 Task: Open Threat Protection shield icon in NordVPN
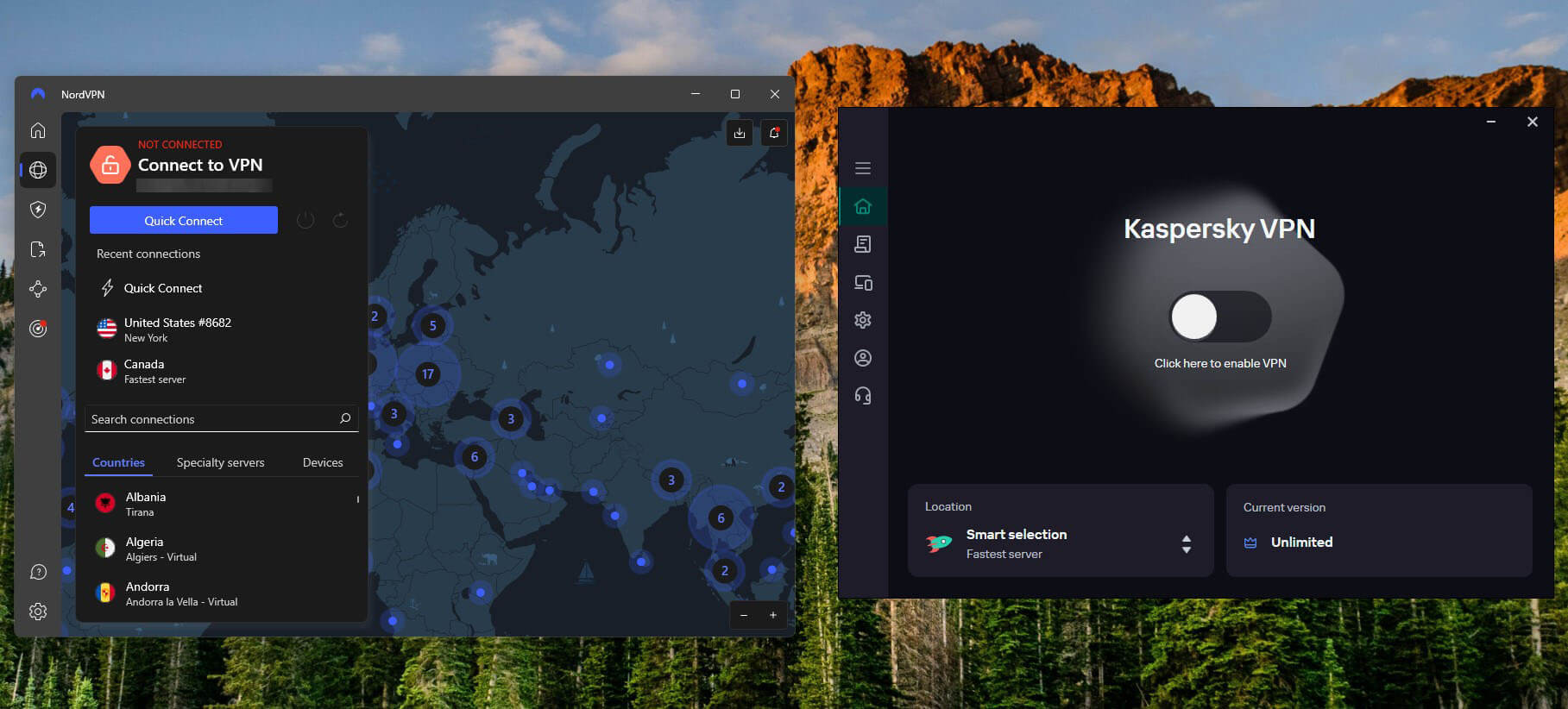click(x=38, y=210)
